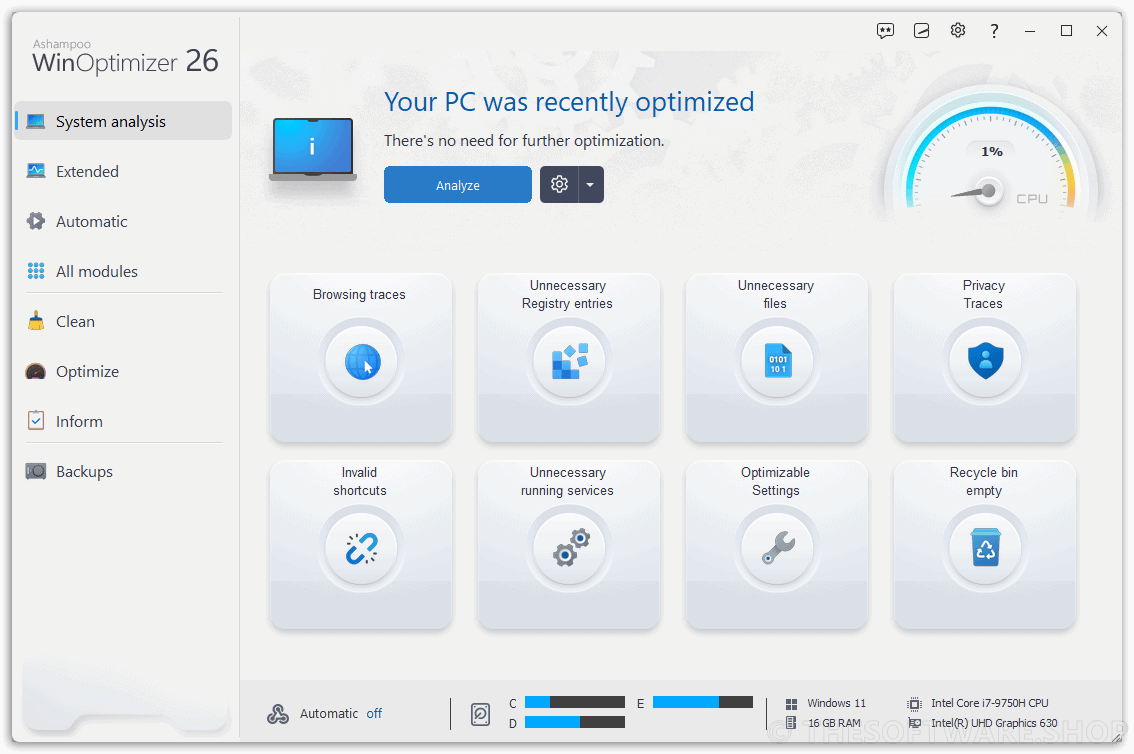Click the Windows 11 label
The width and height of the screenshot is (1134, 754).
tap(836, 703)
